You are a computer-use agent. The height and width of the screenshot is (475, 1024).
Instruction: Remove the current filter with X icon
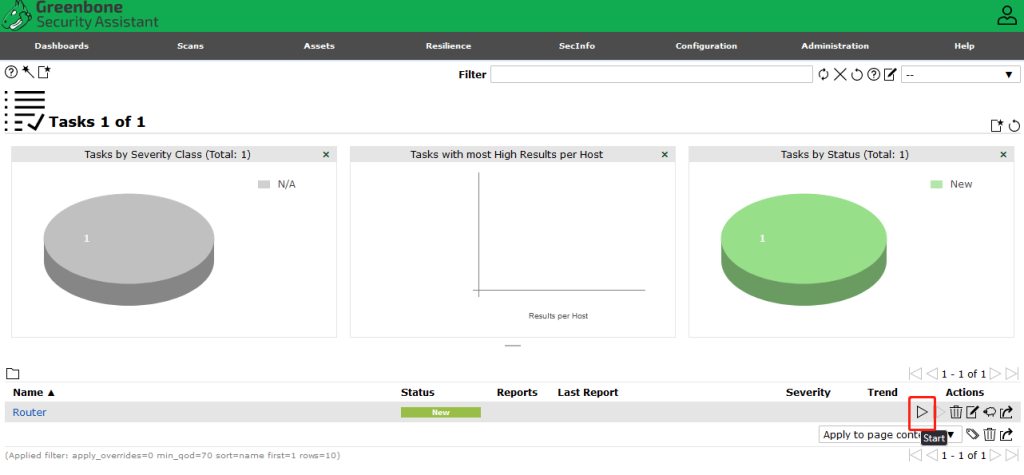tap(840, 75)
